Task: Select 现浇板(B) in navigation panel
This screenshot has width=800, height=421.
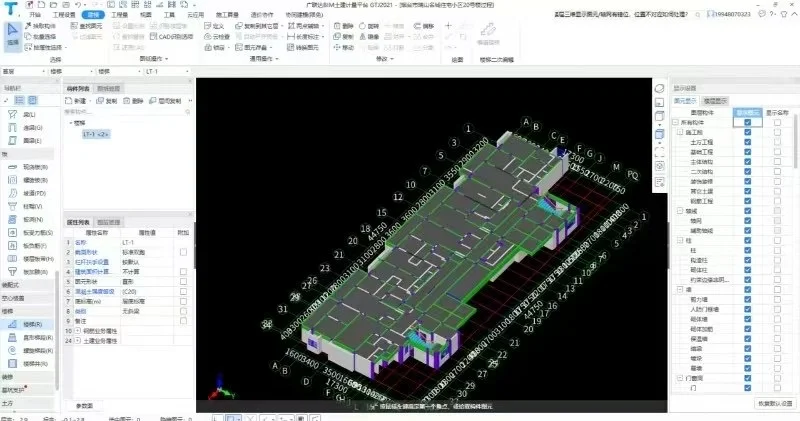Action: tap(29, 167)
